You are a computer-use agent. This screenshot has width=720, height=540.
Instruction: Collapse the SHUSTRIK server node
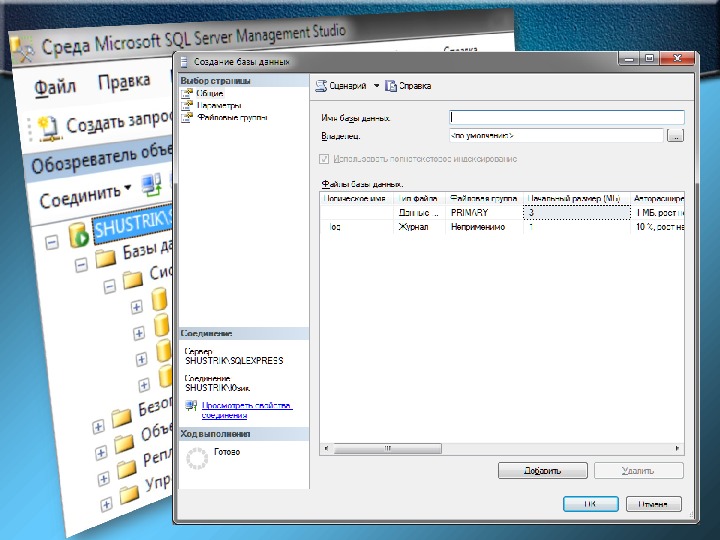coord(52,242)
